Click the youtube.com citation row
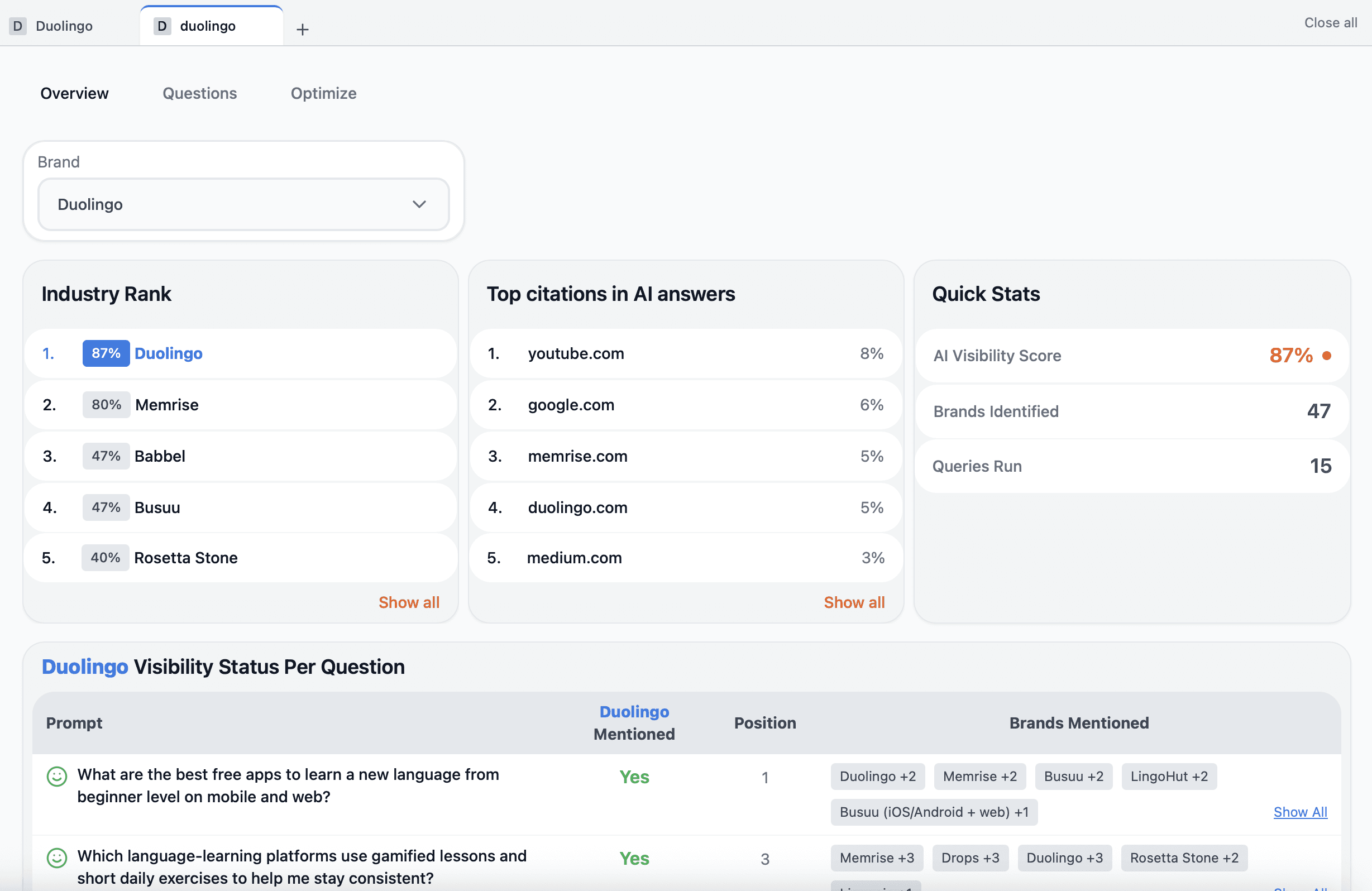The height and width of the screenshot is (891, 1372). tap(576, 353)
